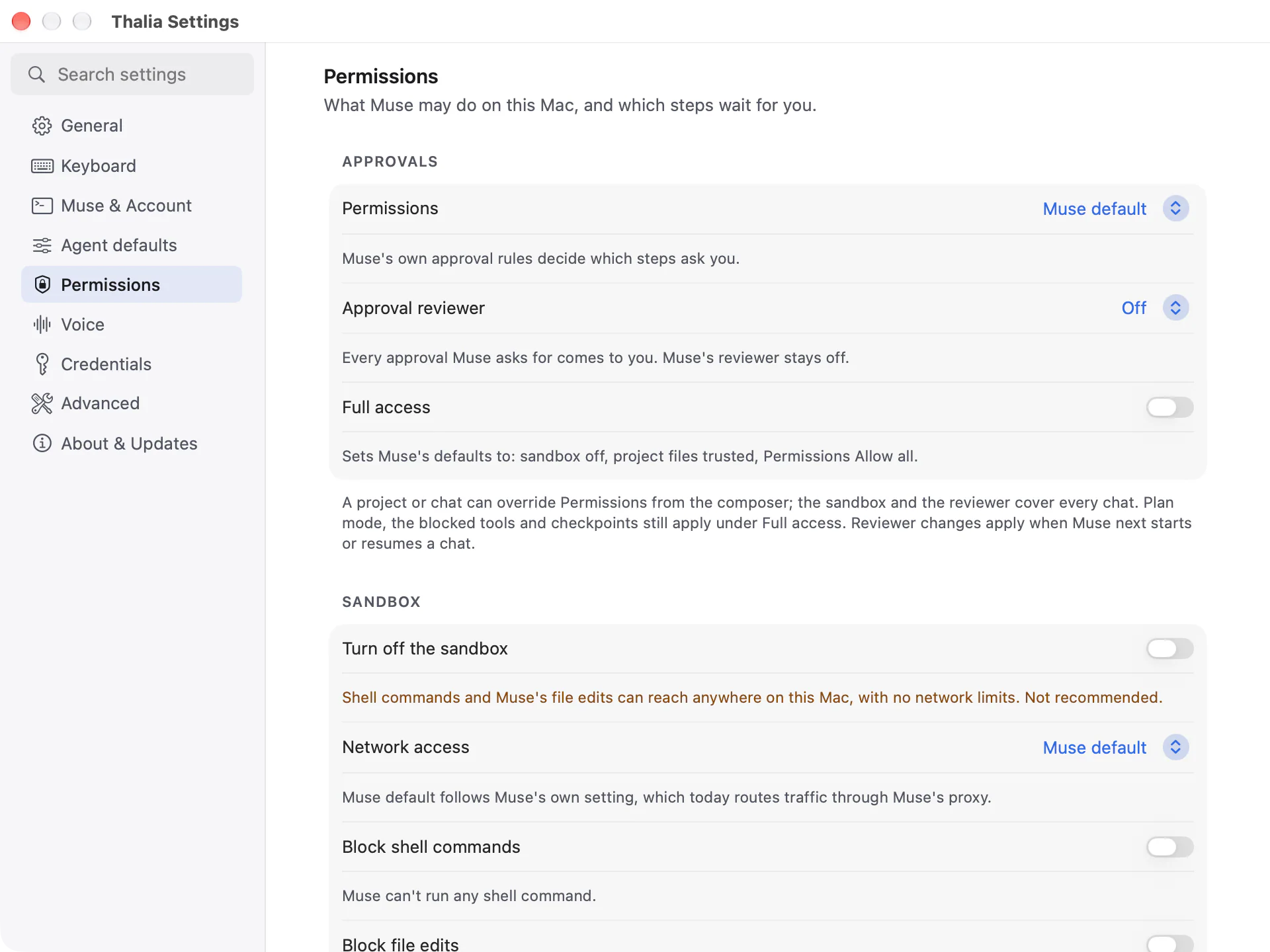Click the Thalia Settings window title
Screen dimensions: 1270x952
pyautogui.click(x=175, y=22)
